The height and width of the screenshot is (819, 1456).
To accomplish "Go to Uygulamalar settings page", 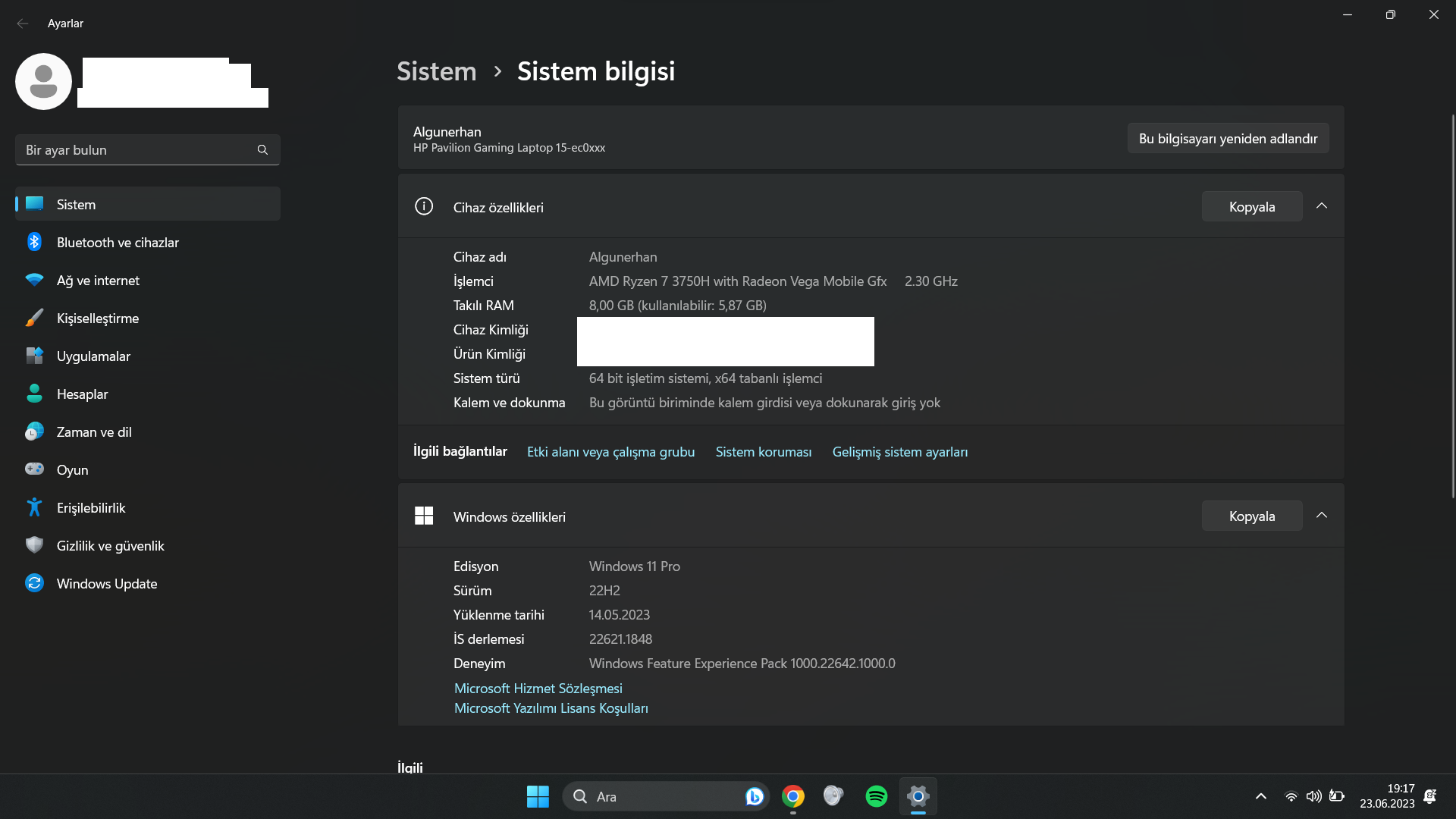I will (x=93, y=356).
